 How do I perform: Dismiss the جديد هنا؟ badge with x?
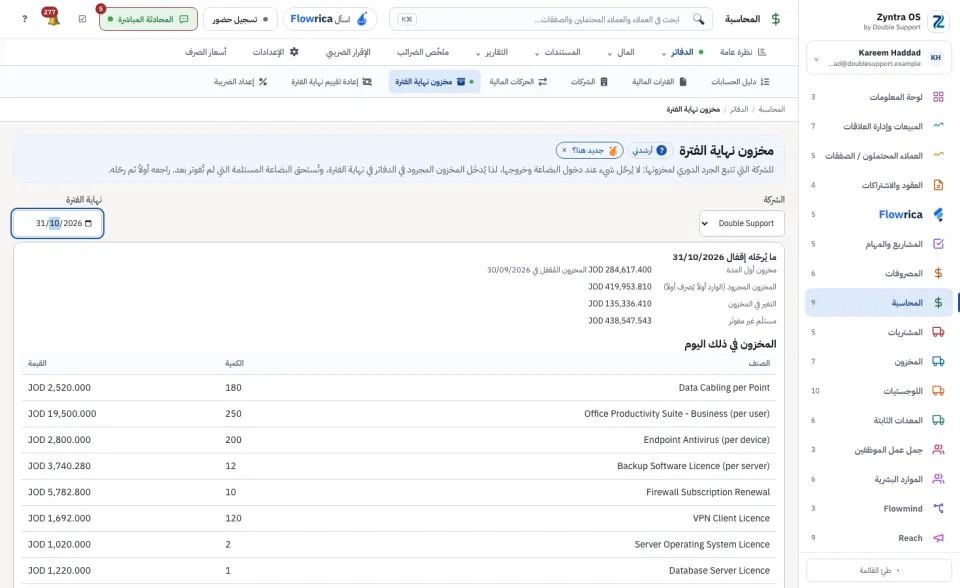564,150
